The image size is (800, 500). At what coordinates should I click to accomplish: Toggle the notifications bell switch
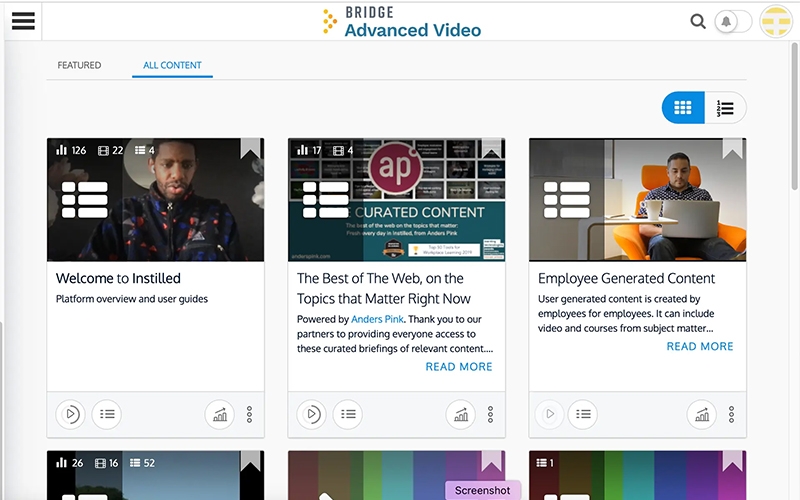pyautogui.click(x=732, y=21)
